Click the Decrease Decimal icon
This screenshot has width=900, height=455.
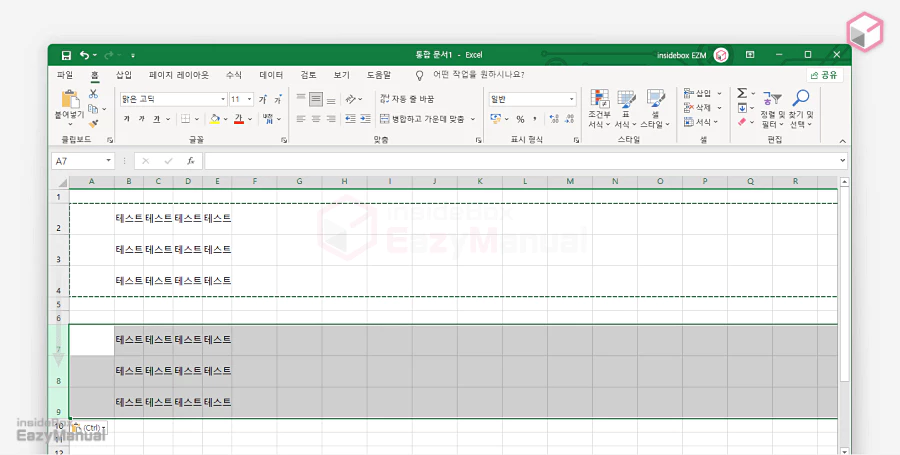coord(569,119)
